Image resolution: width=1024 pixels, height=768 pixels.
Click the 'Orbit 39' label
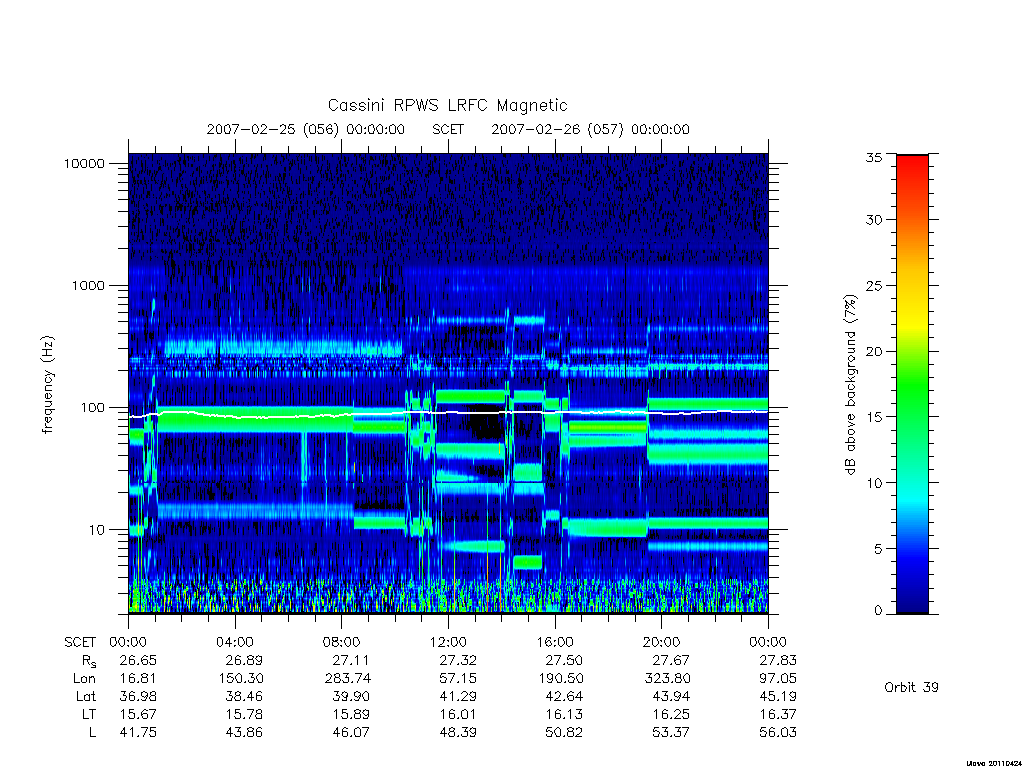click(x=911, y=687)
